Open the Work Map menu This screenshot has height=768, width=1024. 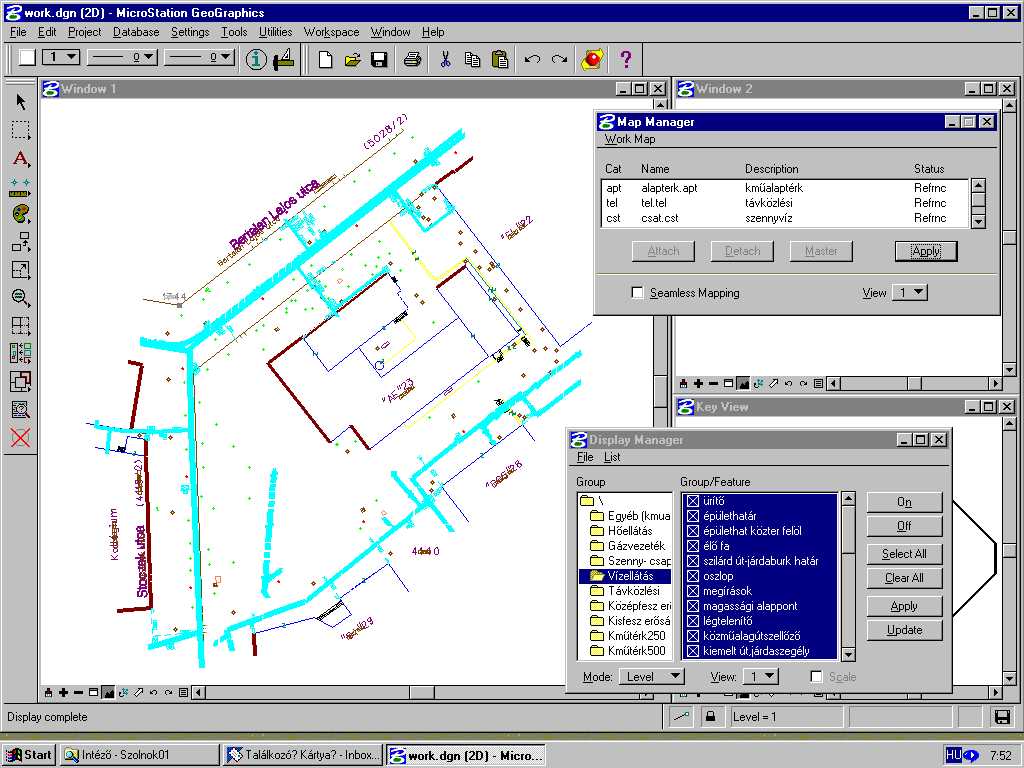(x=629, y=139)
